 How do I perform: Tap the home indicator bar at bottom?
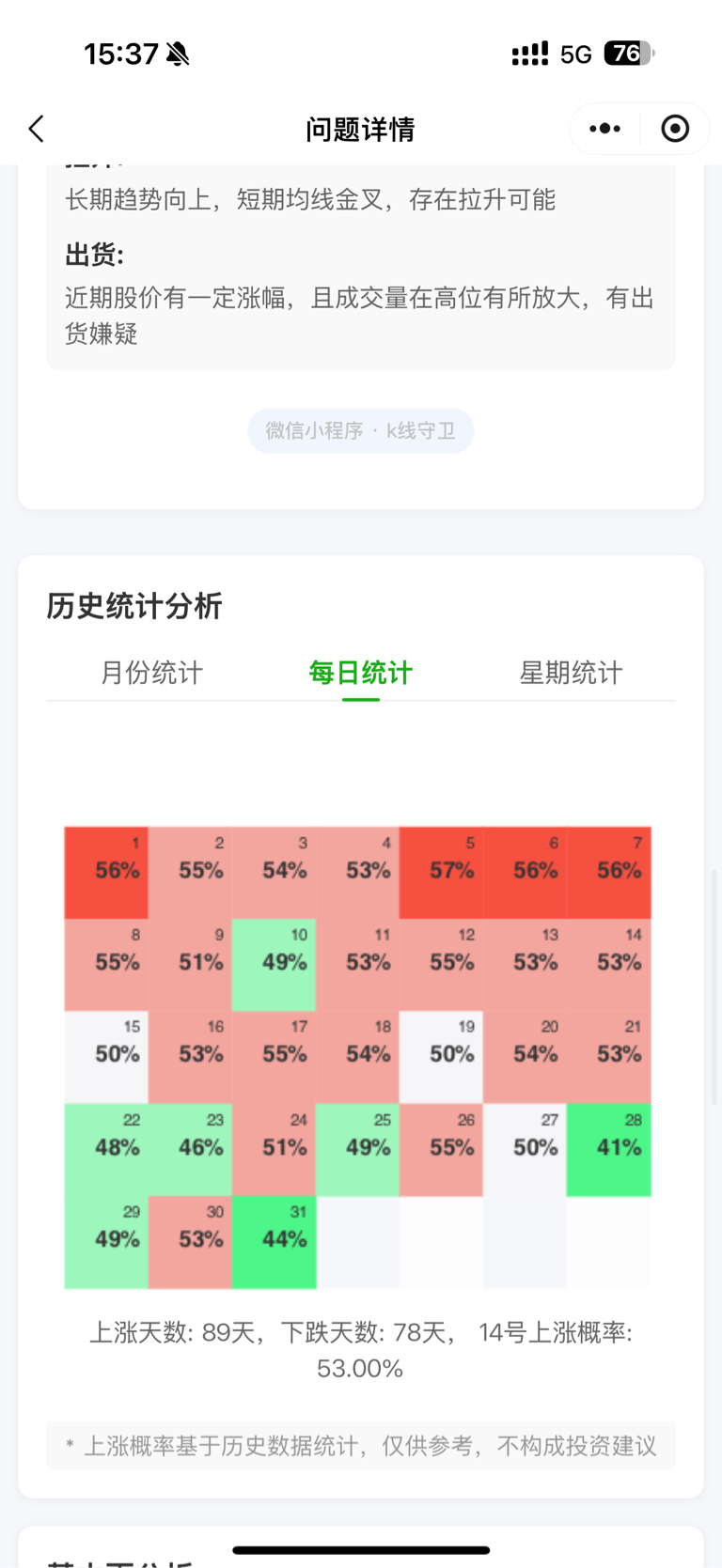pos(361,1550)
